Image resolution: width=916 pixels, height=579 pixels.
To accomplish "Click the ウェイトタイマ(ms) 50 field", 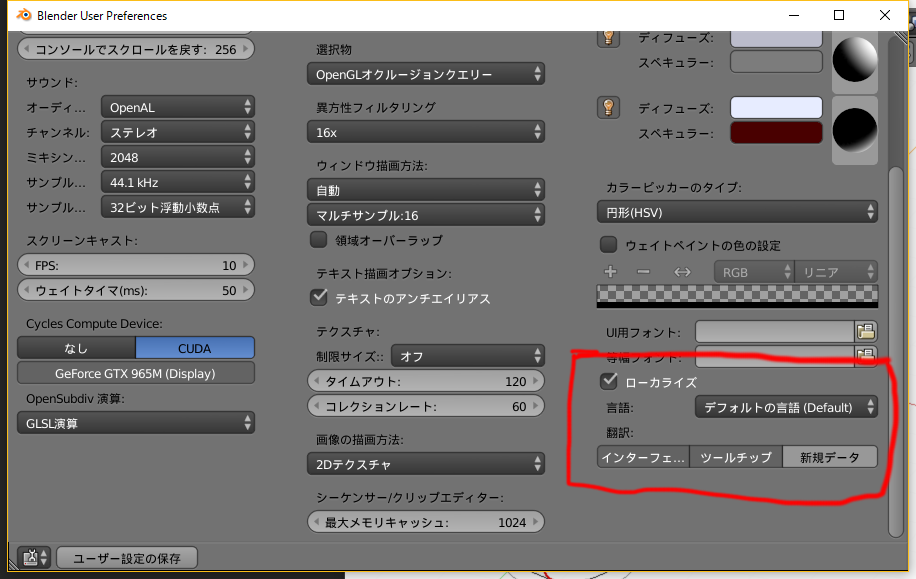I will [x=136, y=290].
